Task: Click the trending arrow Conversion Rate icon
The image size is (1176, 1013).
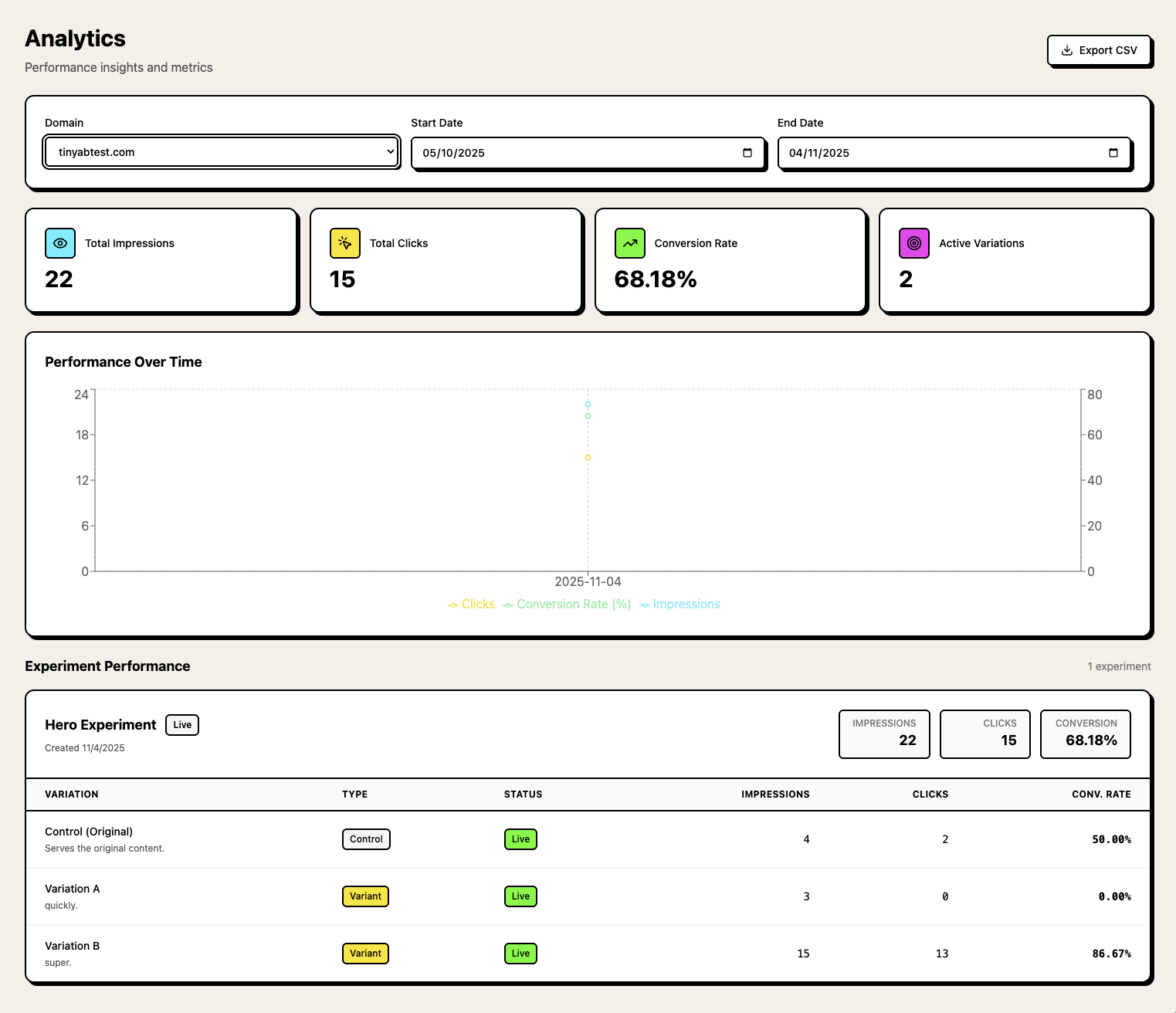Action: pyautogui.click(x=629, y=243)
